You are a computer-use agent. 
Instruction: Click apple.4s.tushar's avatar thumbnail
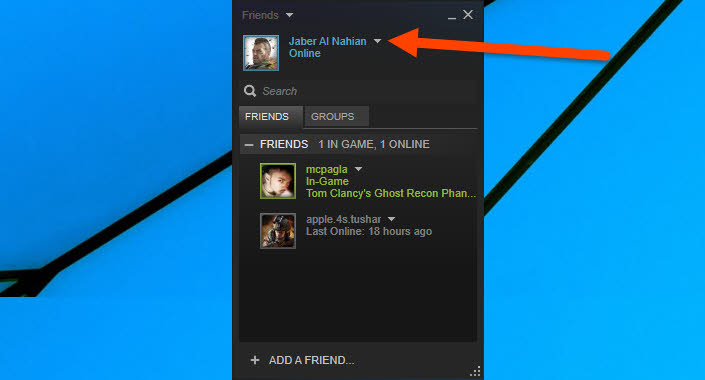coord(278,231)
